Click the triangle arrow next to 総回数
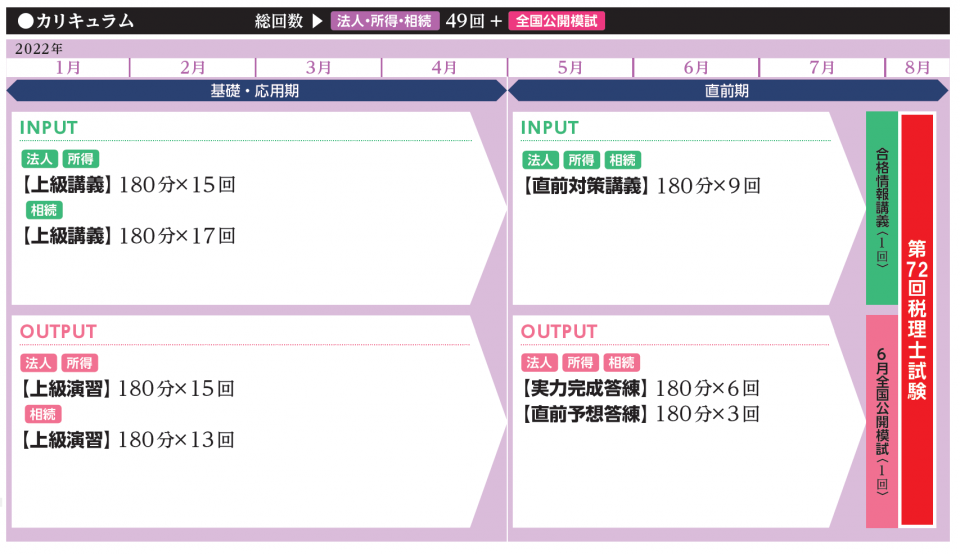Image resolution: width=960 pixels, height=554 pixels. pos(317,21)
